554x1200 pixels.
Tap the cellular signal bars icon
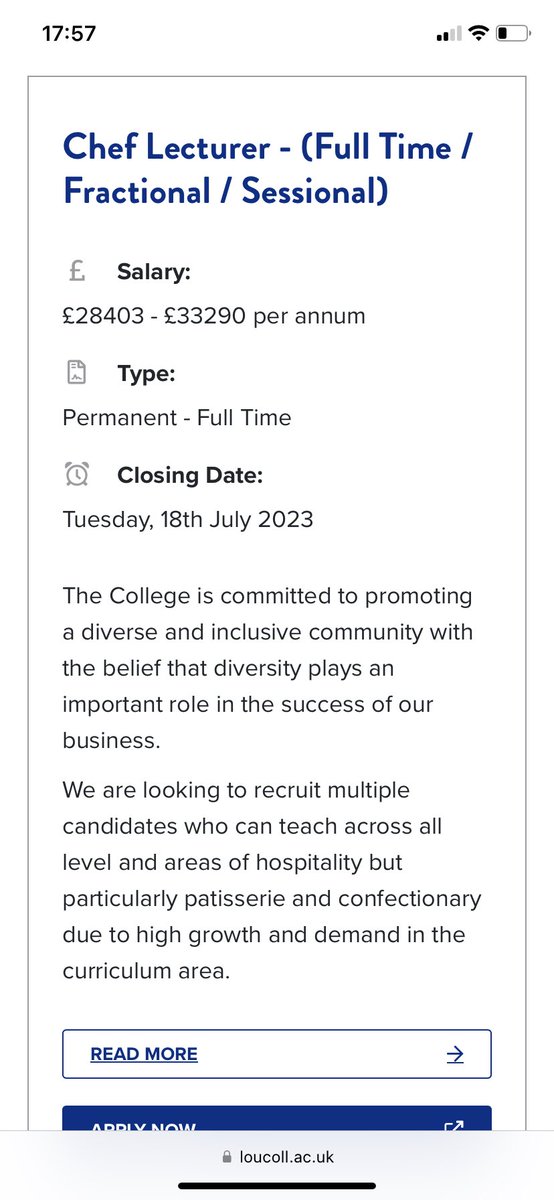coord(447,34)
